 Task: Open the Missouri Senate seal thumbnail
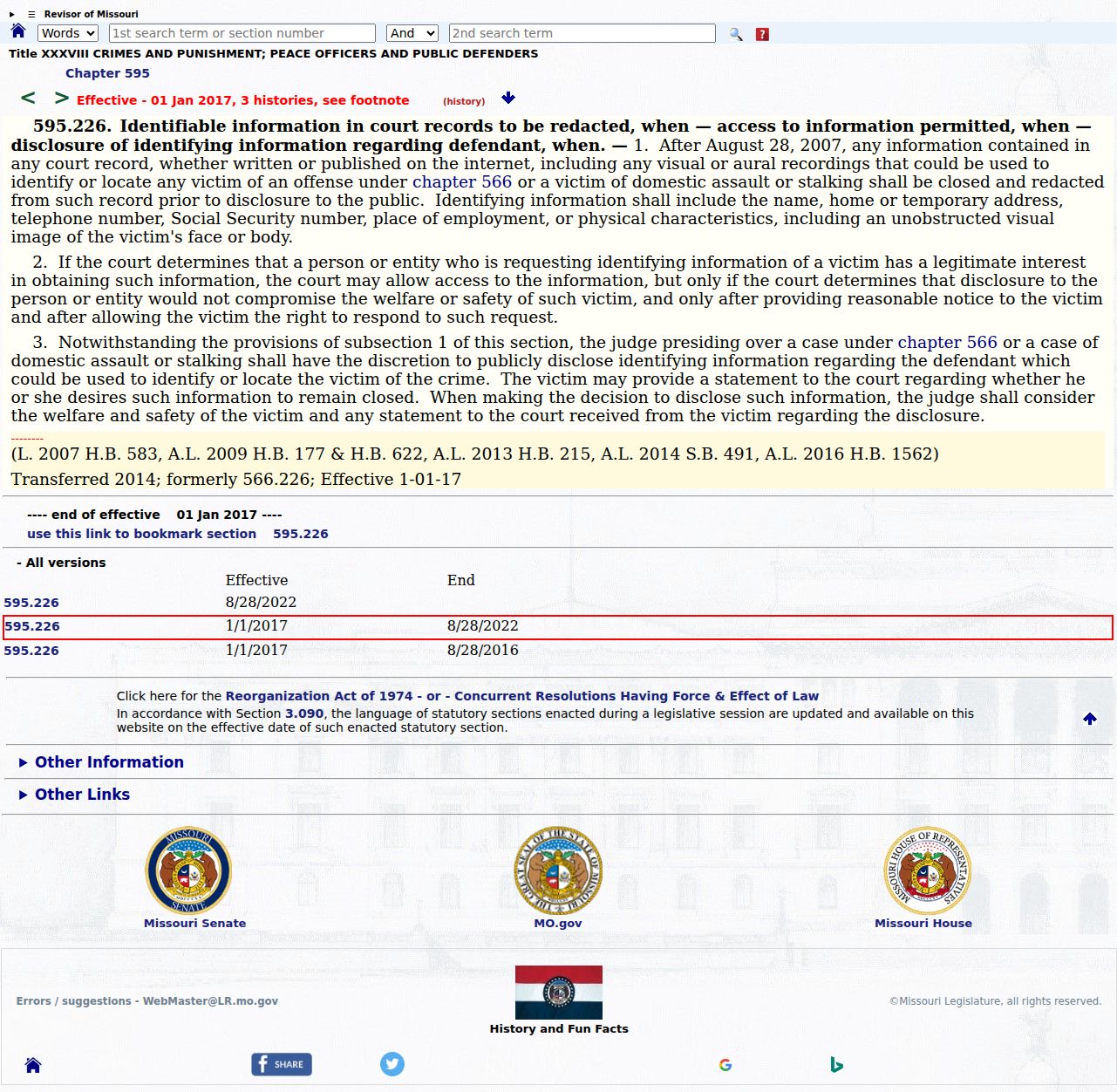click(x=188, y=870)
